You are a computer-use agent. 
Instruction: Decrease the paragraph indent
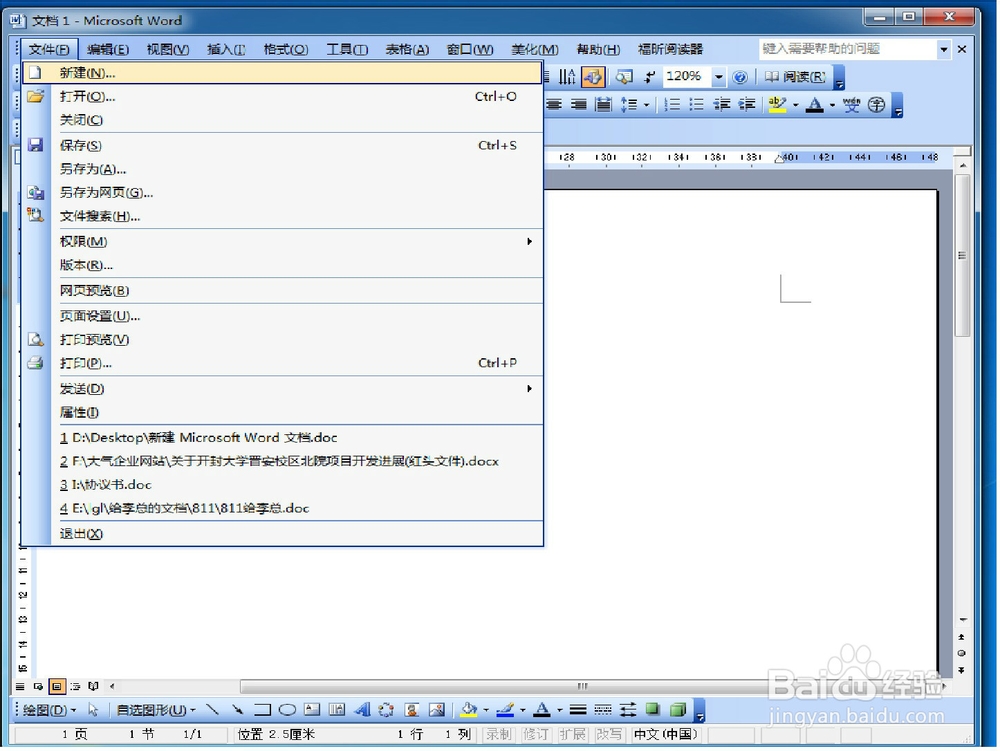(721, 104)
